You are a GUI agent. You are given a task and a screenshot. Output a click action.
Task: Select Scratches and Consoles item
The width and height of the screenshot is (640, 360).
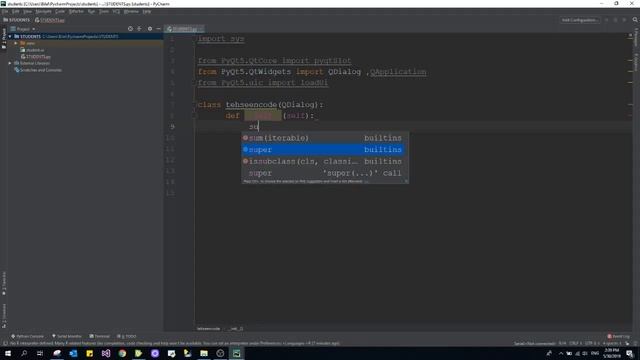[38, 70]
